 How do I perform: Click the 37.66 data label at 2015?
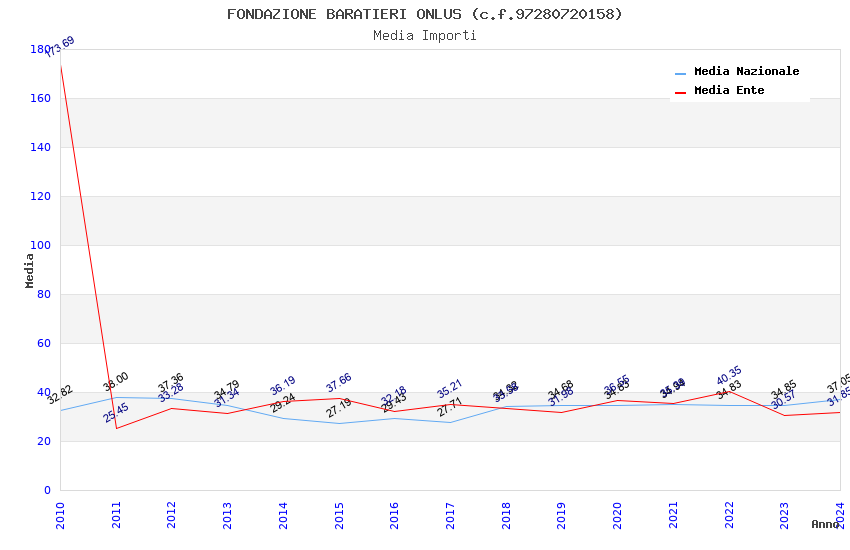pyautogui.click(x=339, y=383)
